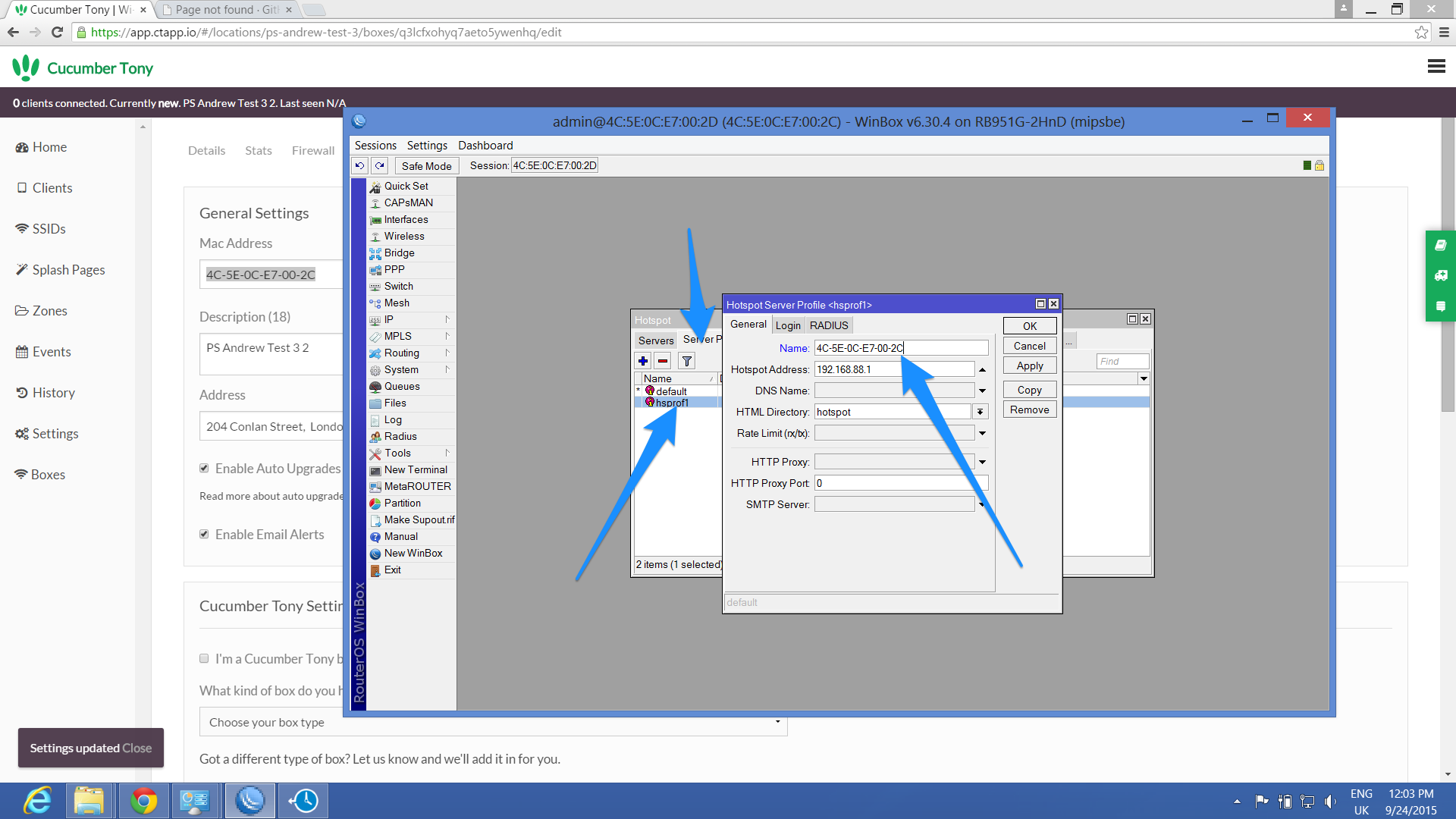The image size is (1456, 819).
Task: Open Settings menu in WinBox
Action: pos(427,146)
